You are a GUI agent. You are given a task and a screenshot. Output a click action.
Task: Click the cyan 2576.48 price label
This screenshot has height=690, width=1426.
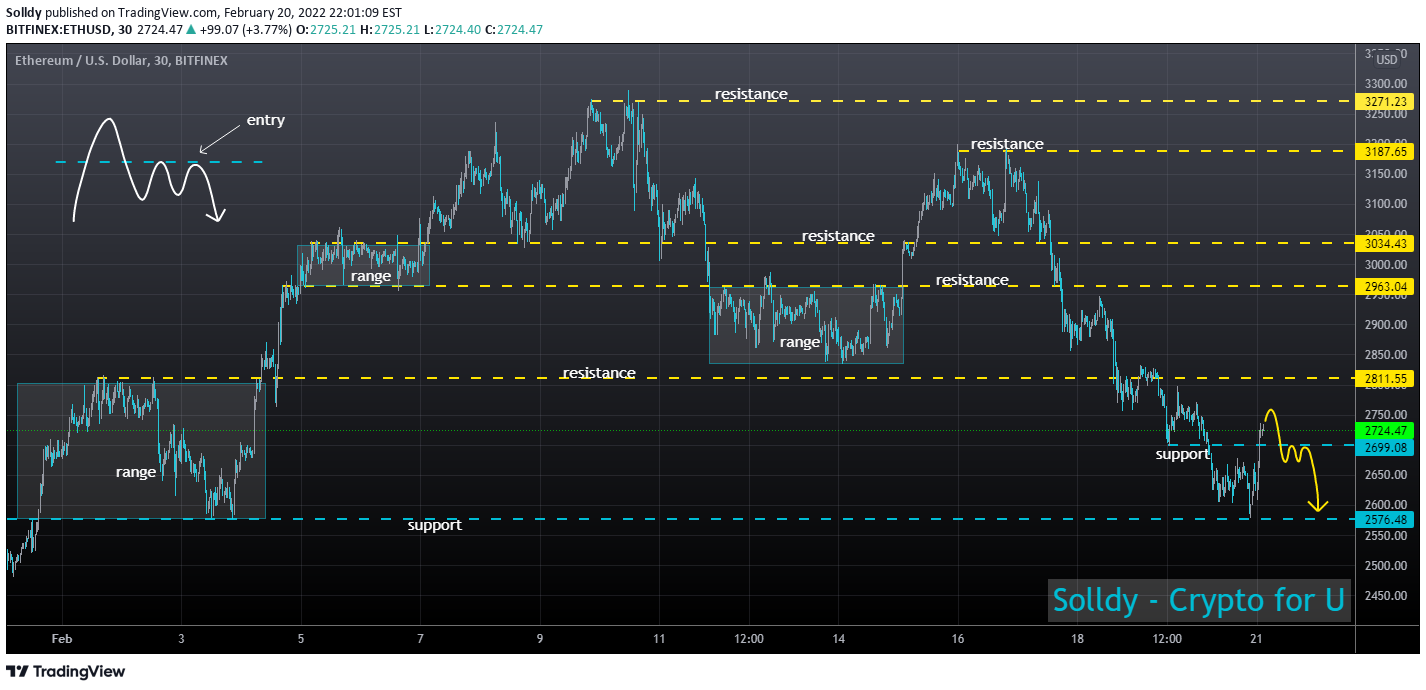point(1383,519)
